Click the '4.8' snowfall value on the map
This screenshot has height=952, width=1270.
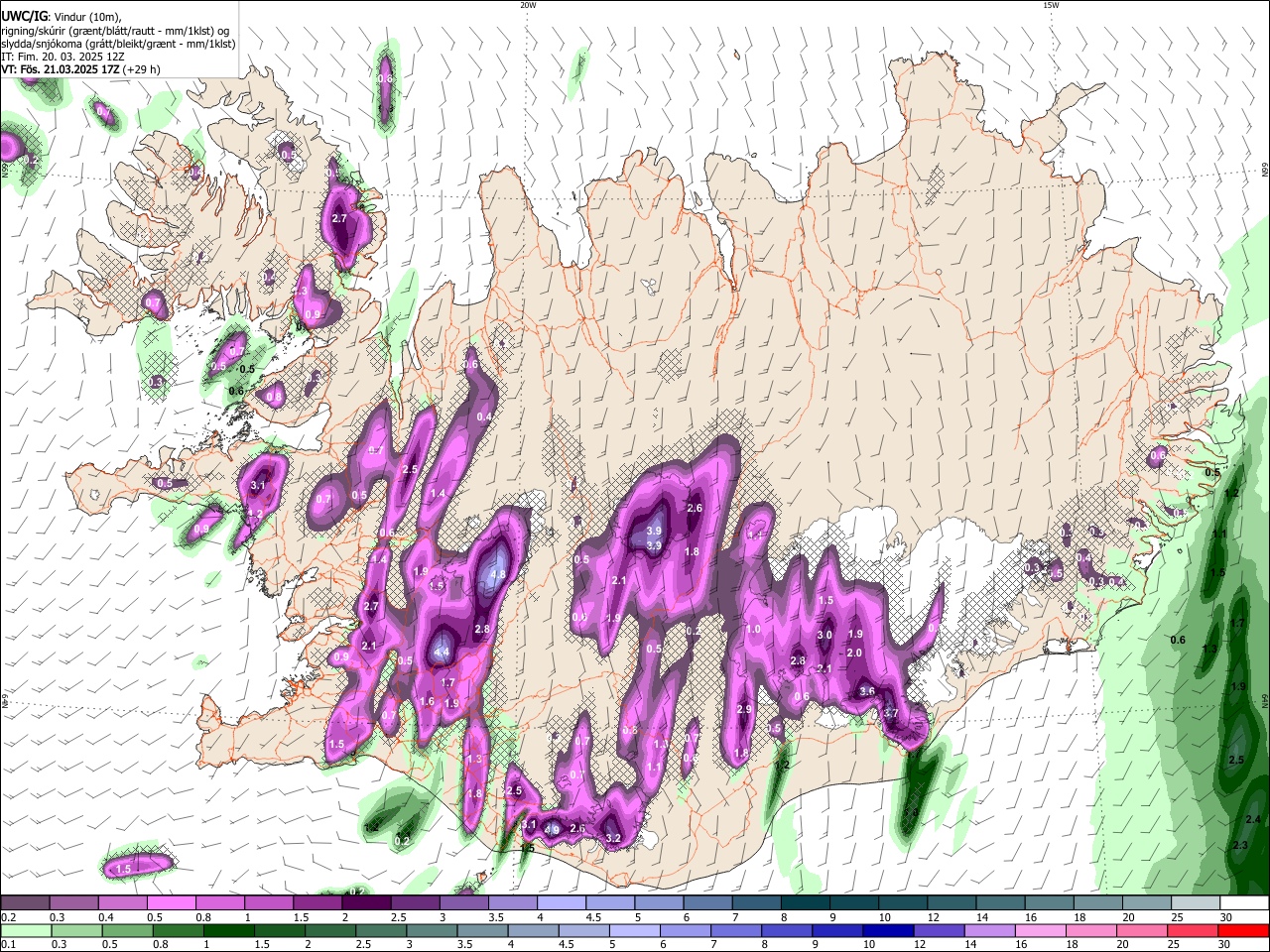pos(498,574)
